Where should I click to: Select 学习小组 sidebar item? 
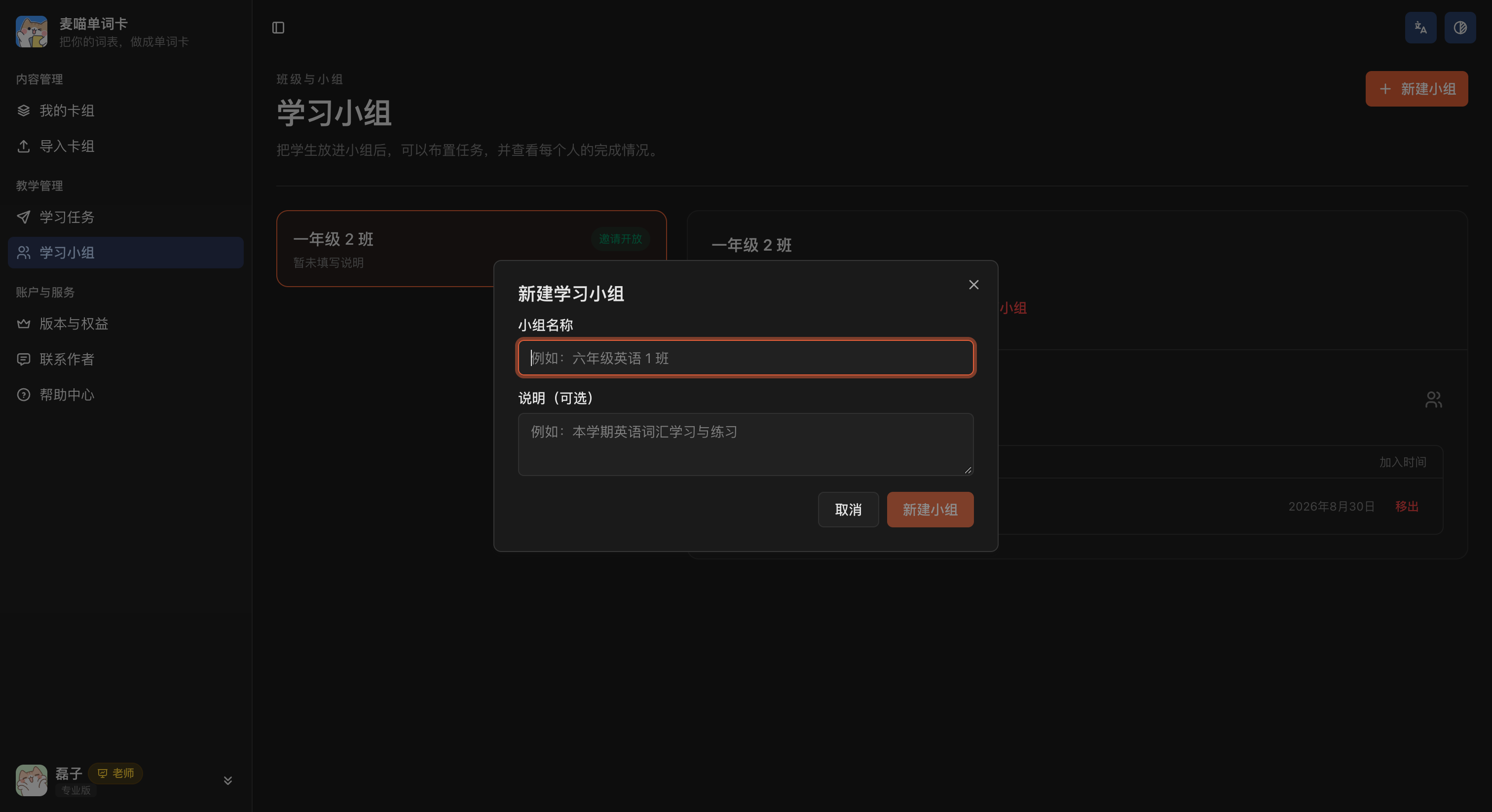126,253
